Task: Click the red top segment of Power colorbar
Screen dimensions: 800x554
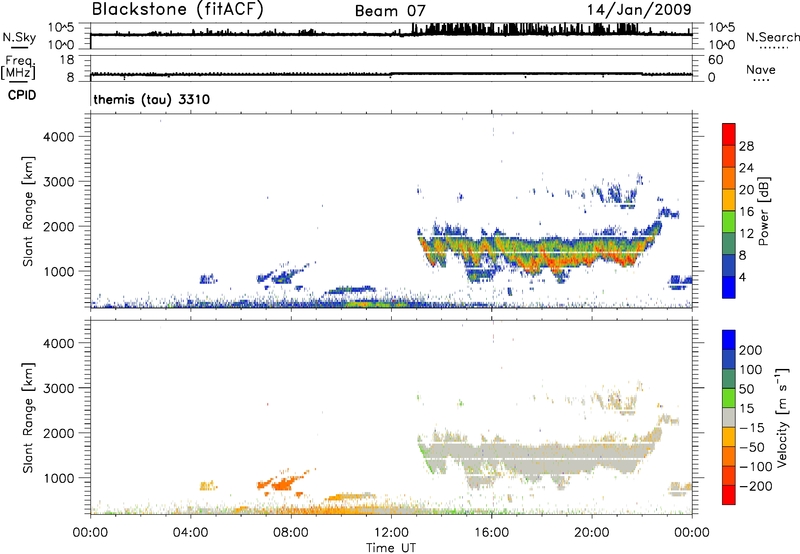Action: (729, 135)
